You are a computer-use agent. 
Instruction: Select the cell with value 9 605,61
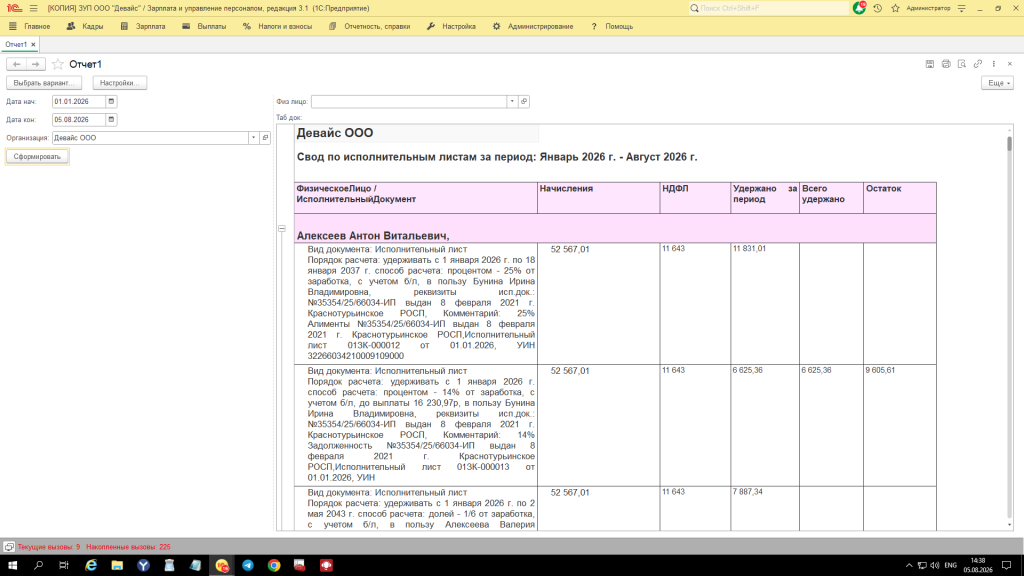(x=899, y=425)
